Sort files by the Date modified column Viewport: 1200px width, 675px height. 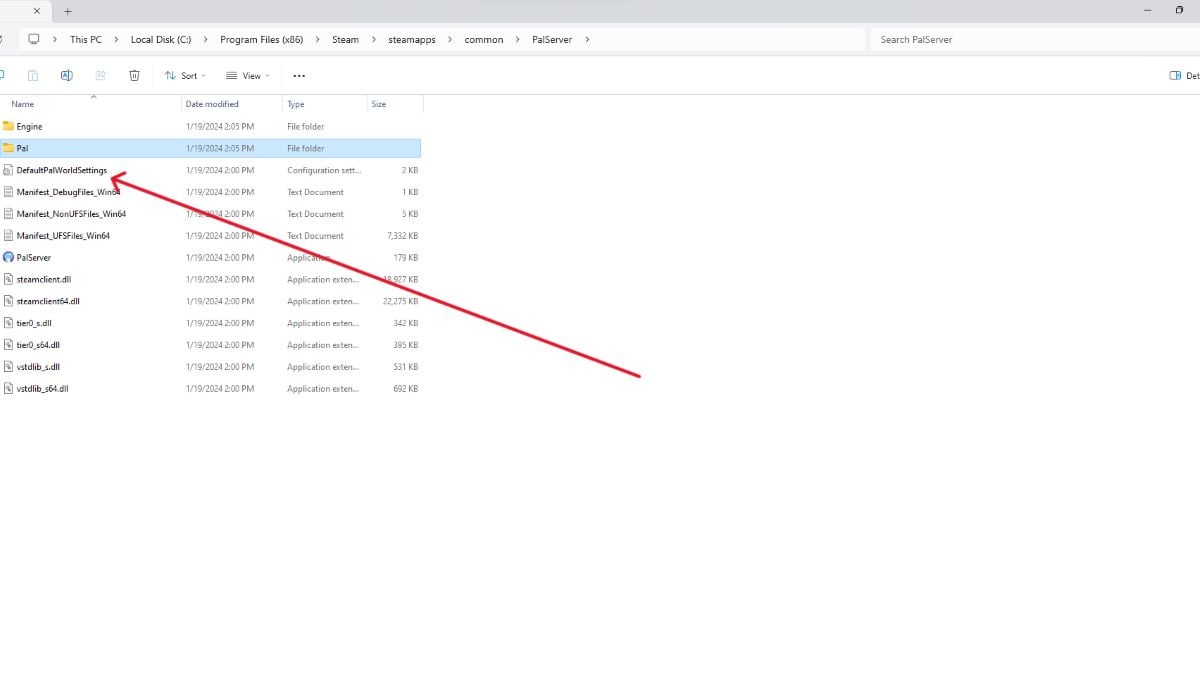(212, 104)
